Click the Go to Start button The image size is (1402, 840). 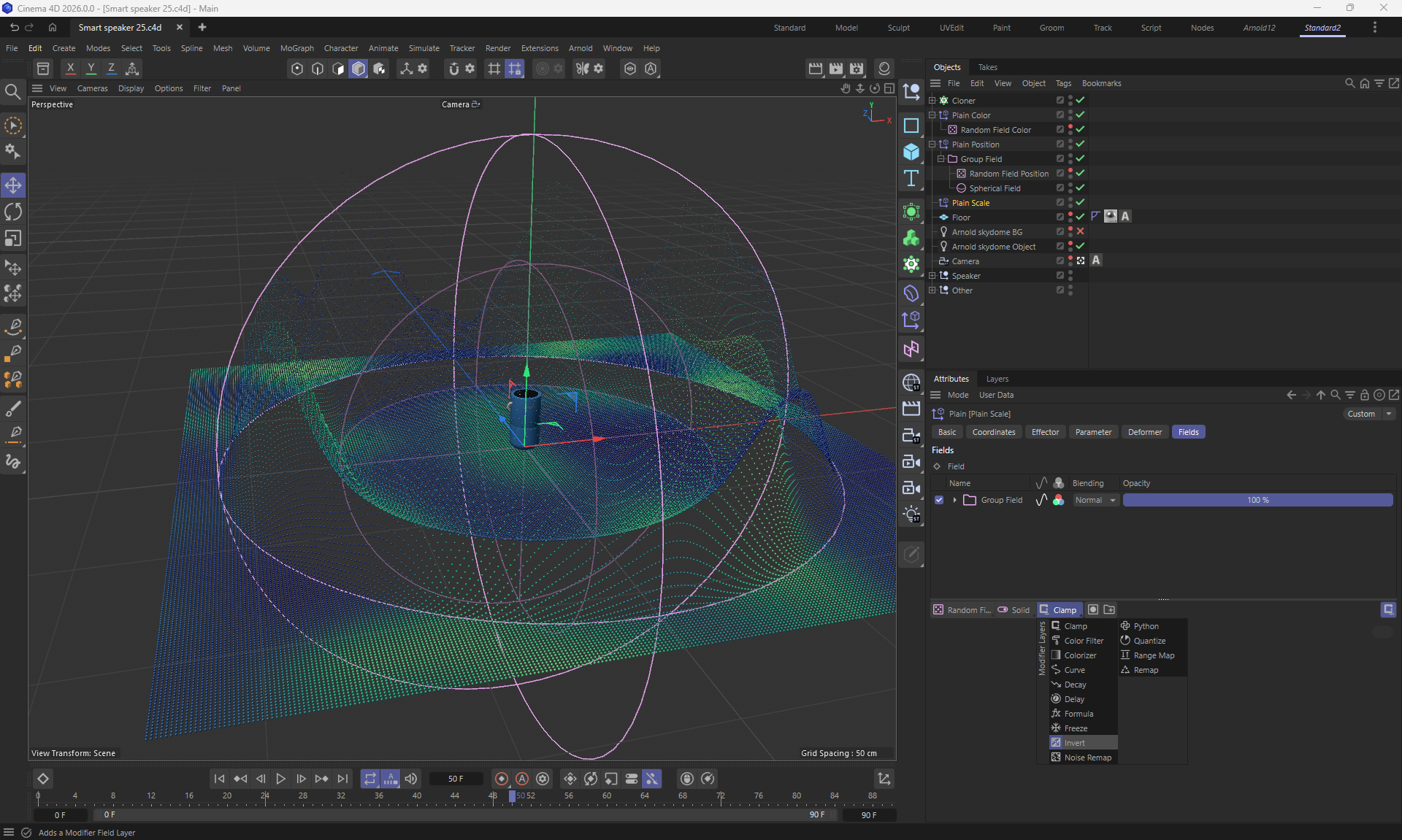coord(219,779)
